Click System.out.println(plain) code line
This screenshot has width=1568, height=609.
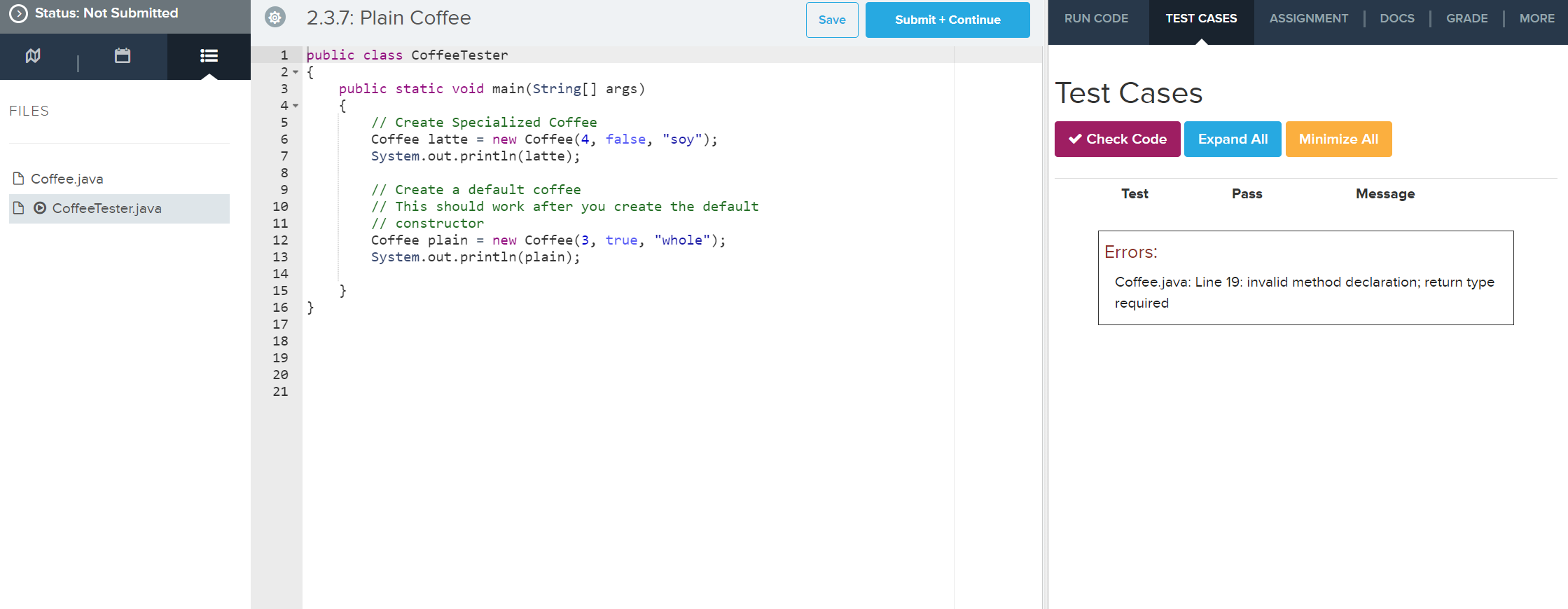coord(476,257)
